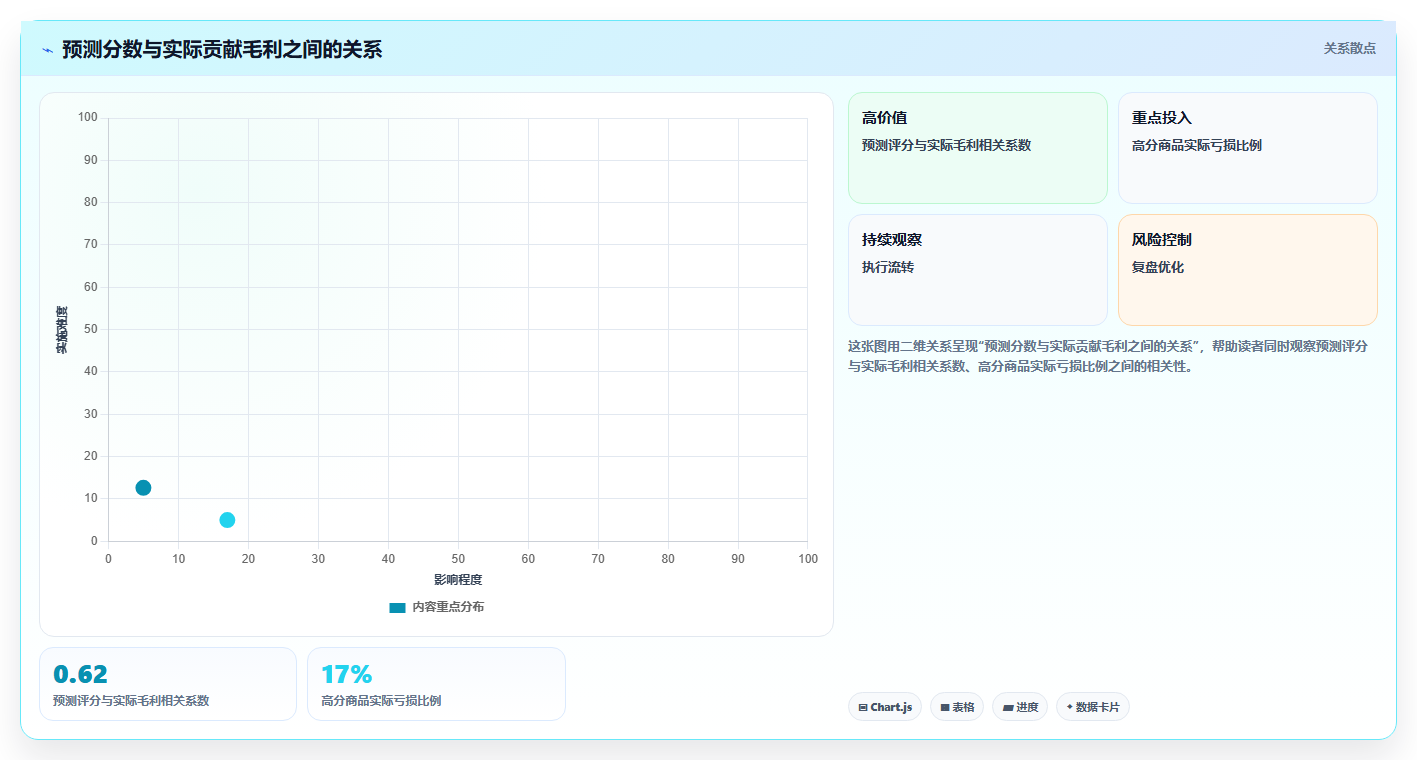Click the 执行流转 text in 持续观察 card
Screen dimensions: 1417x760
(x=888, y=267)
